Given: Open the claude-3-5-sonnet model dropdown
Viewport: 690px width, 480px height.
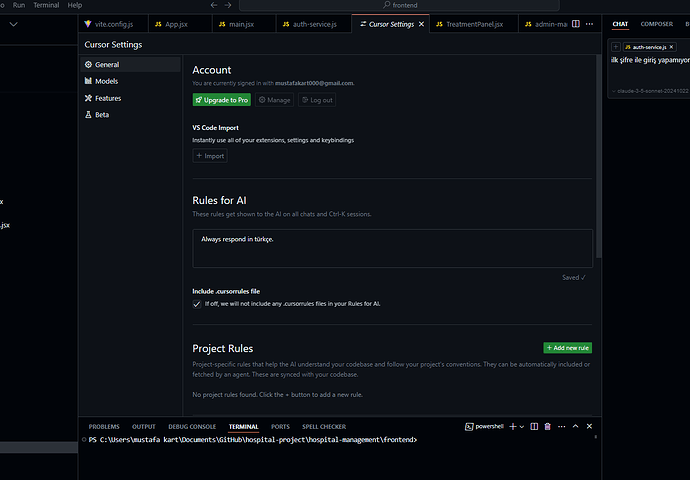Looking at the screenshot, I should point(650,91).
